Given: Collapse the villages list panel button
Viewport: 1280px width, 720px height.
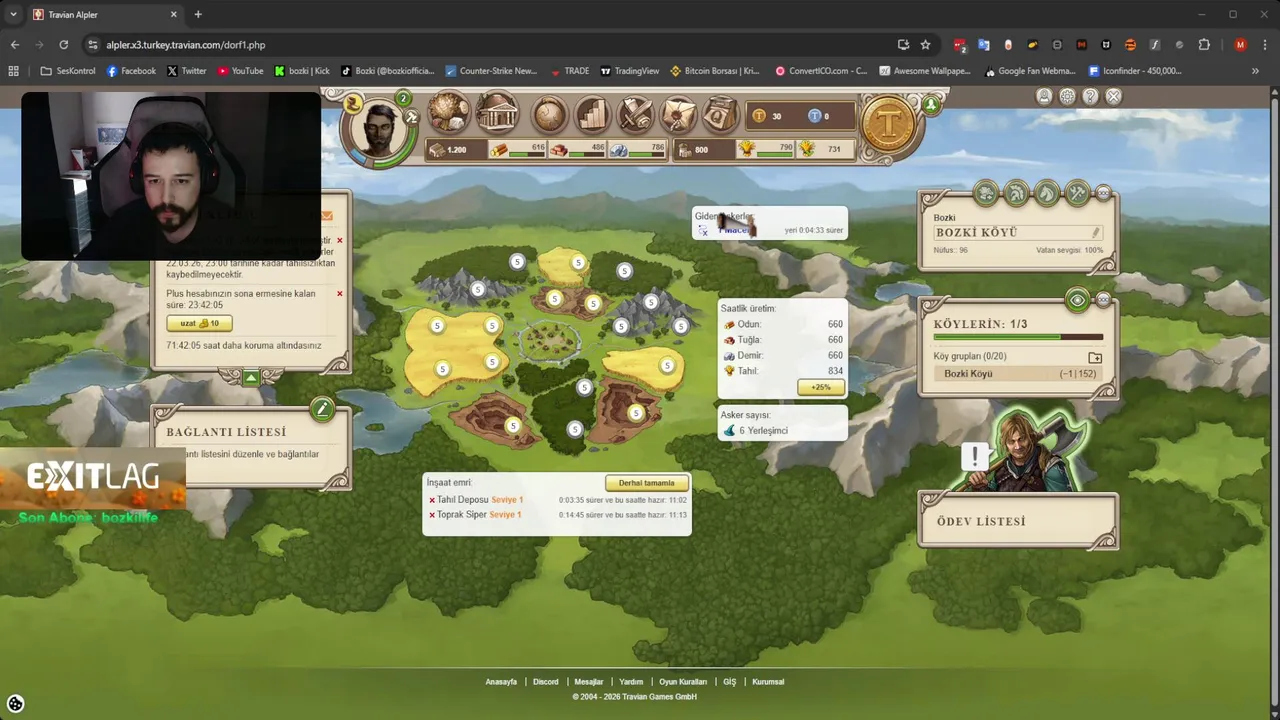Looking at the screenshot, I should tap(1104, 299).
